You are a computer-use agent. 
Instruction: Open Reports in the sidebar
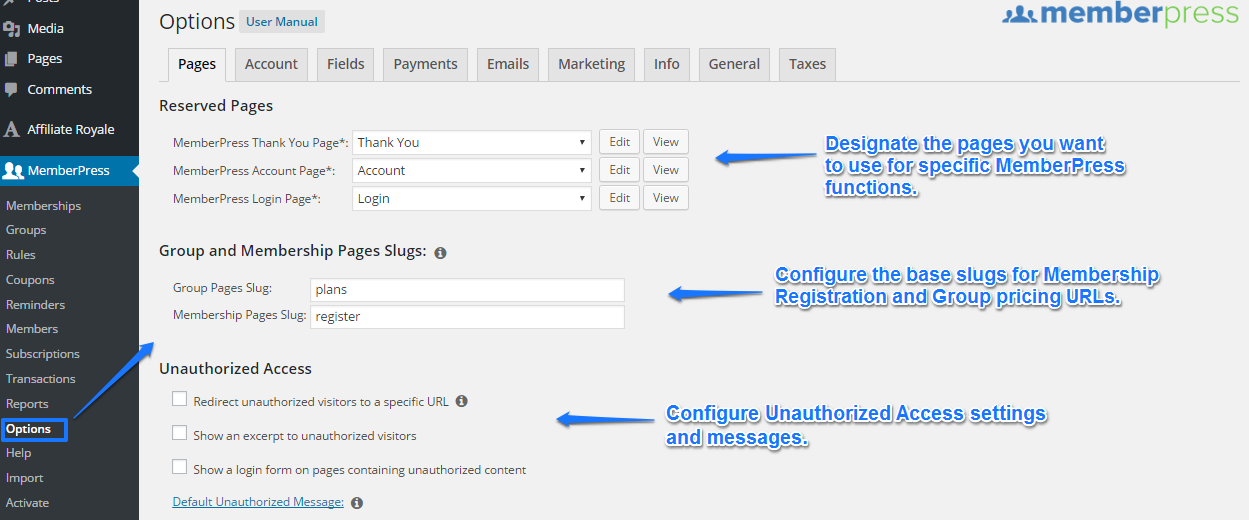[27, 404]
